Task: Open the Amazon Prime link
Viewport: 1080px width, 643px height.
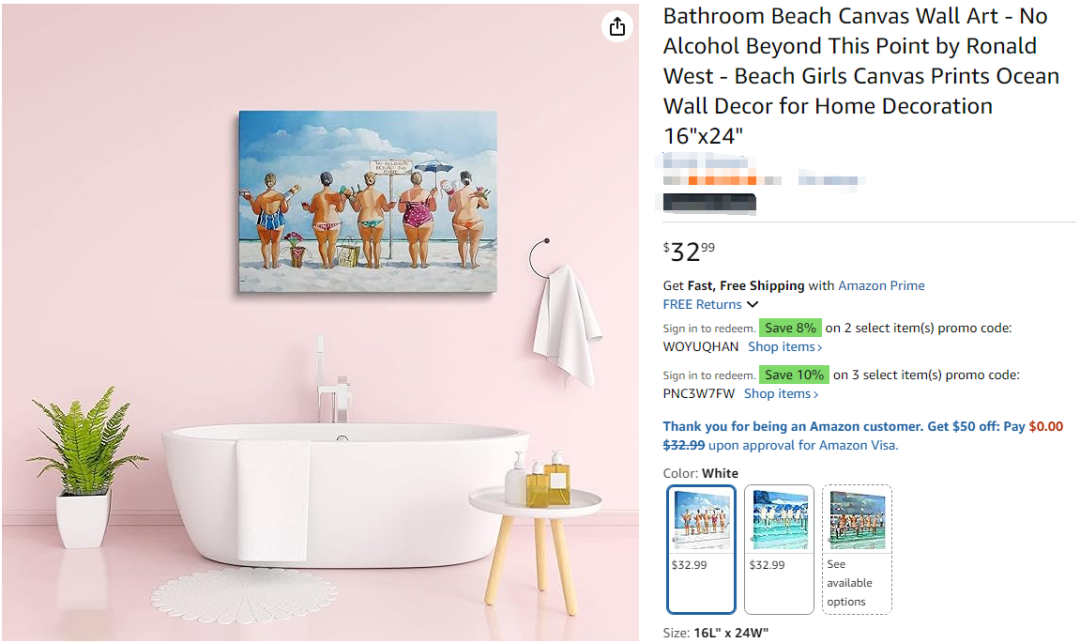Action: click(x=881, y=285)
